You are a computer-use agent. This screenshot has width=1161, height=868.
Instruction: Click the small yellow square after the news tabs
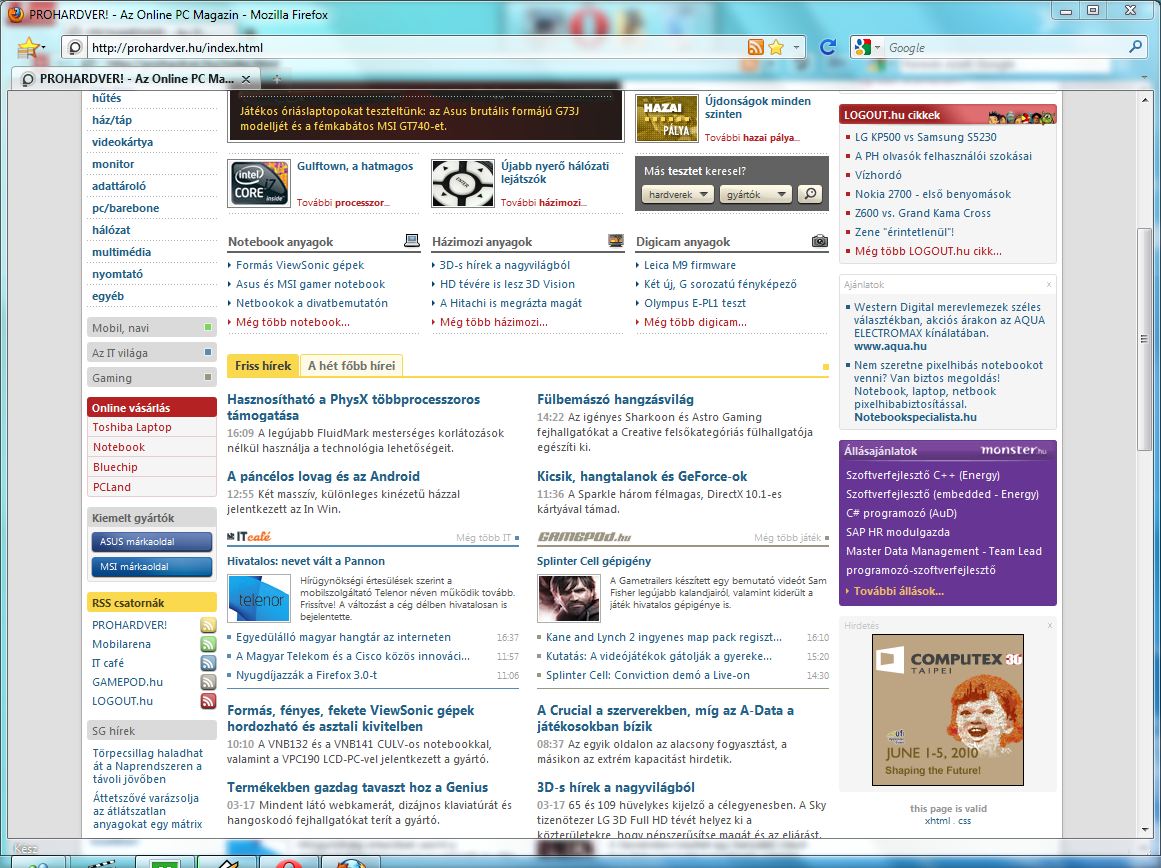click(826, 367)
